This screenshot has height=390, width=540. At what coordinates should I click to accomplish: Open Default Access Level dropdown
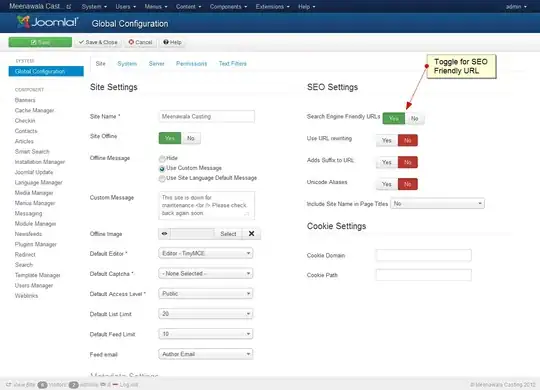[x=206, y=294]
